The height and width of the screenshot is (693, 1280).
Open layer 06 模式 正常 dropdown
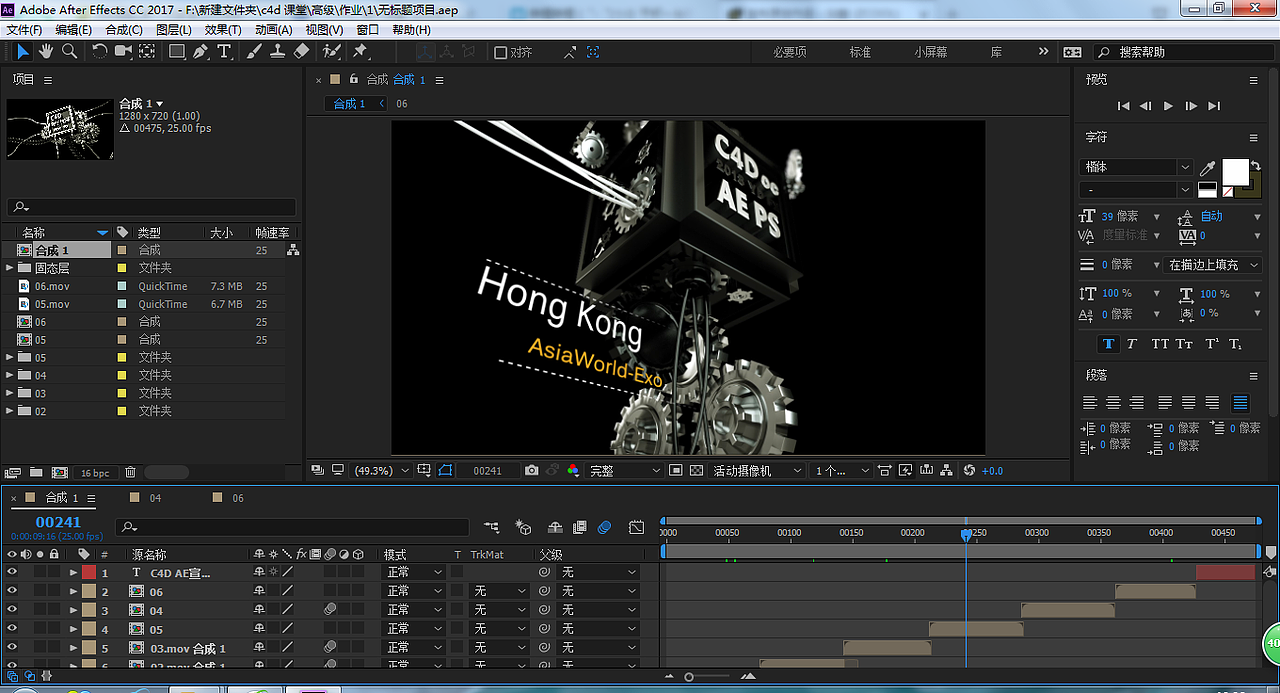(x=415, y=591)
